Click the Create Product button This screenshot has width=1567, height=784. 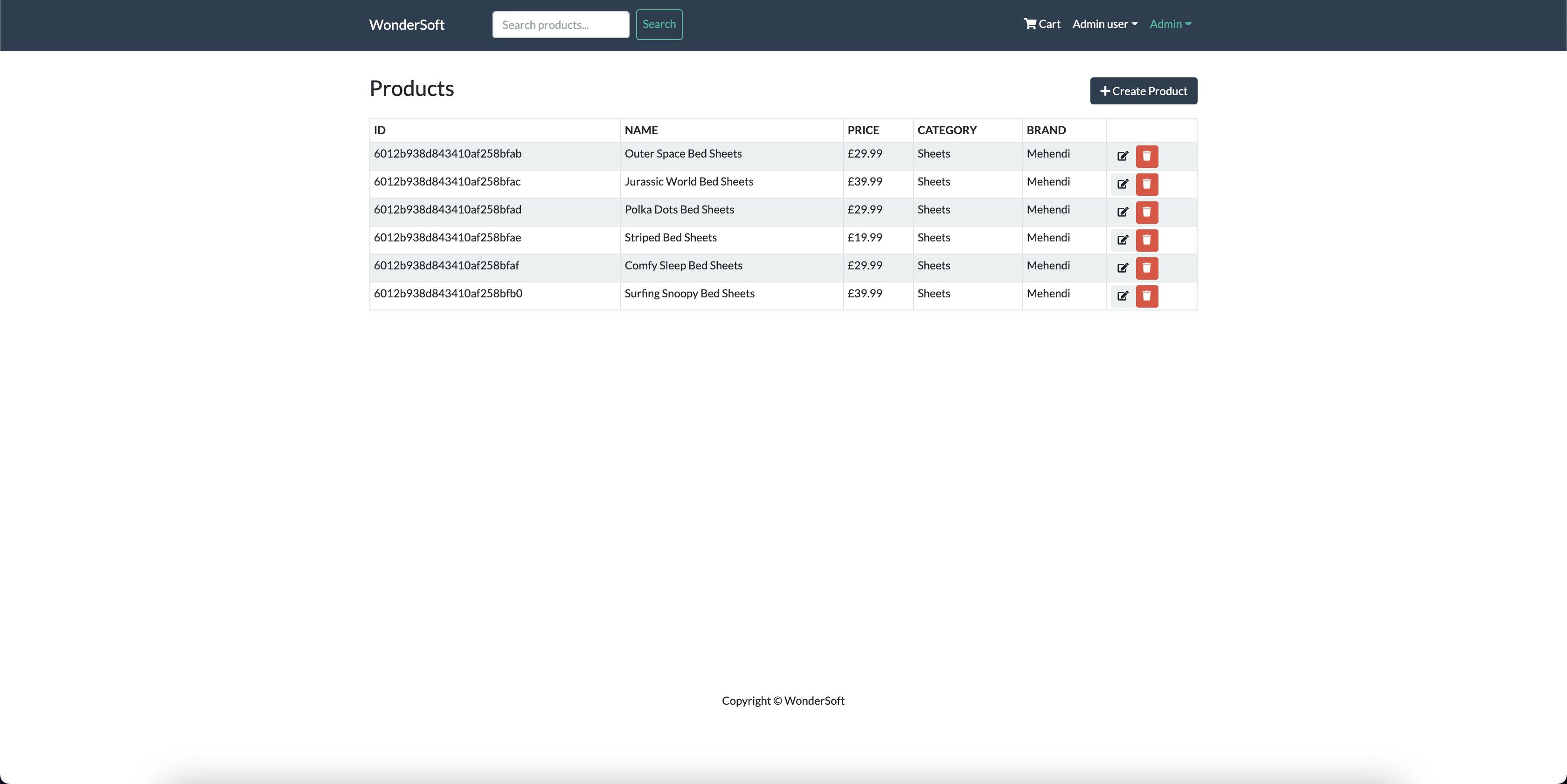pos(1143,90)
